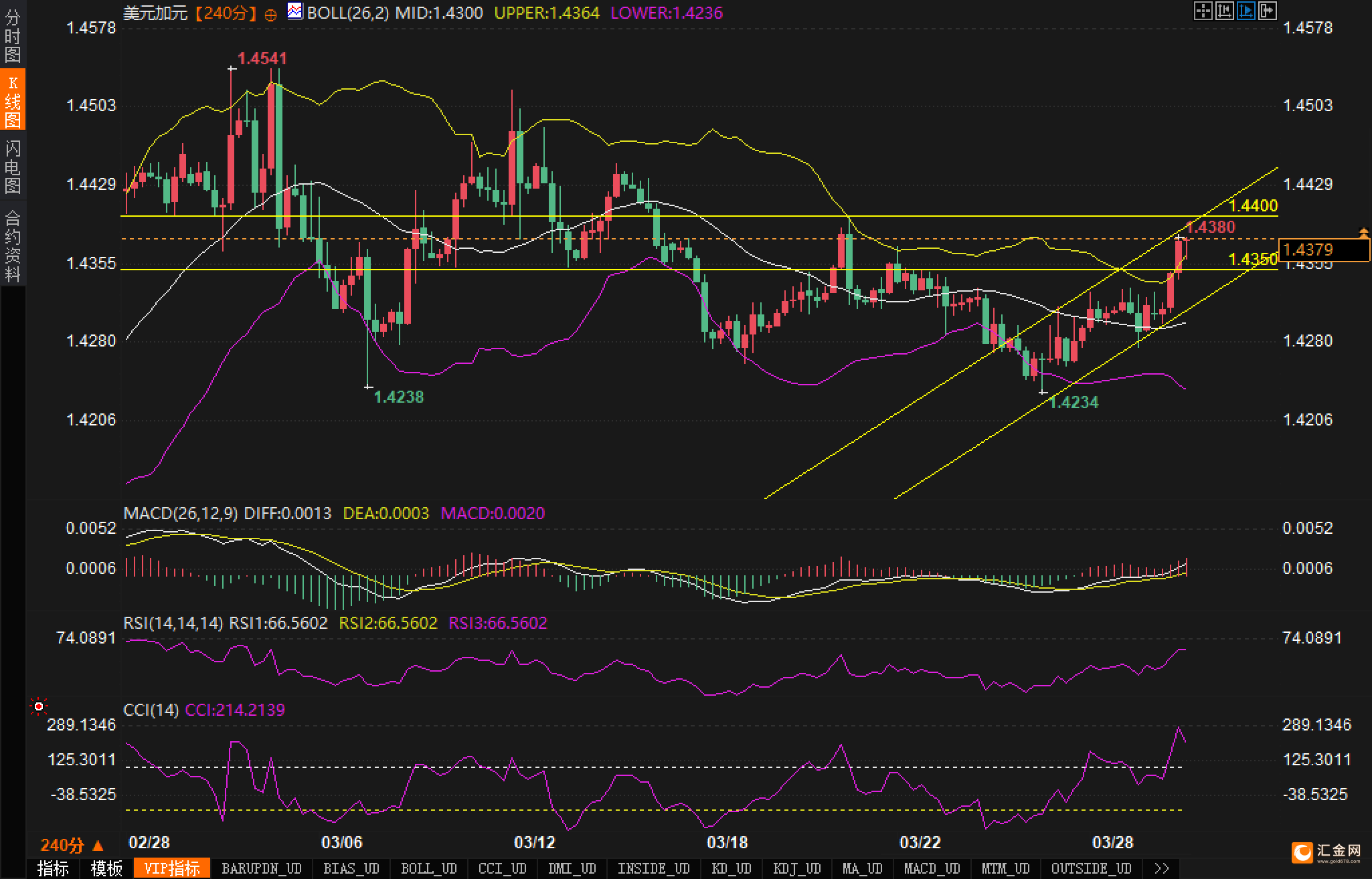The height and width of the screenshot is (879, 1372).
Task: Click the crosshair cursor icon at top right
Action: [1203, 11]
